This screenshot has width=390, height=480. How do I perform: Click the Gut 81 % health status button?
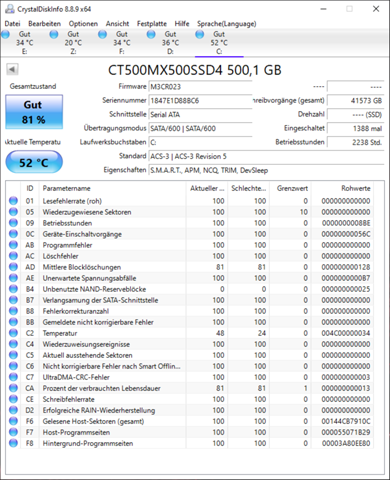(34, 112)
